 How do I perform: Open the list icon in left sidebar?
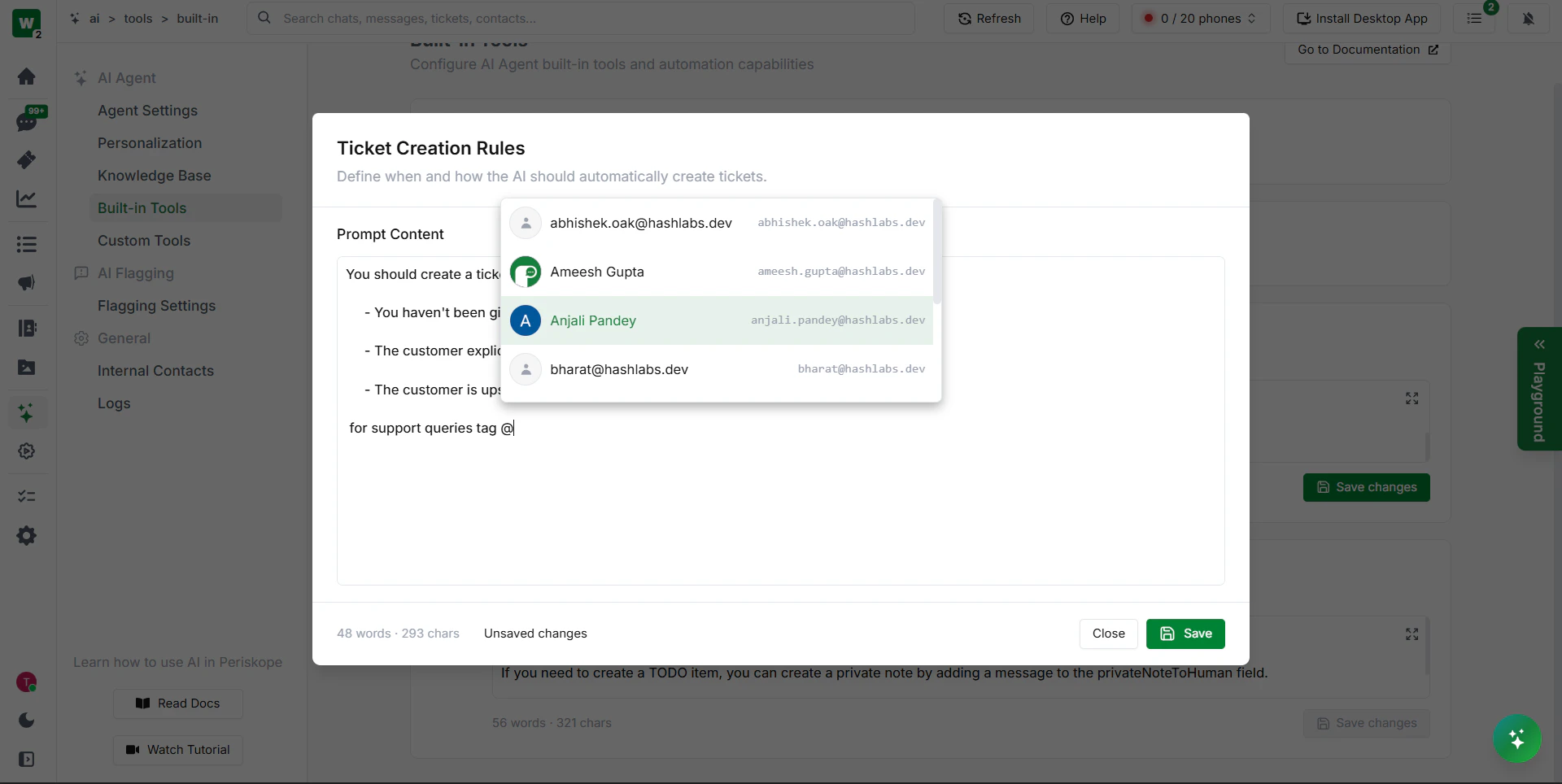click(x=26, y=244)
